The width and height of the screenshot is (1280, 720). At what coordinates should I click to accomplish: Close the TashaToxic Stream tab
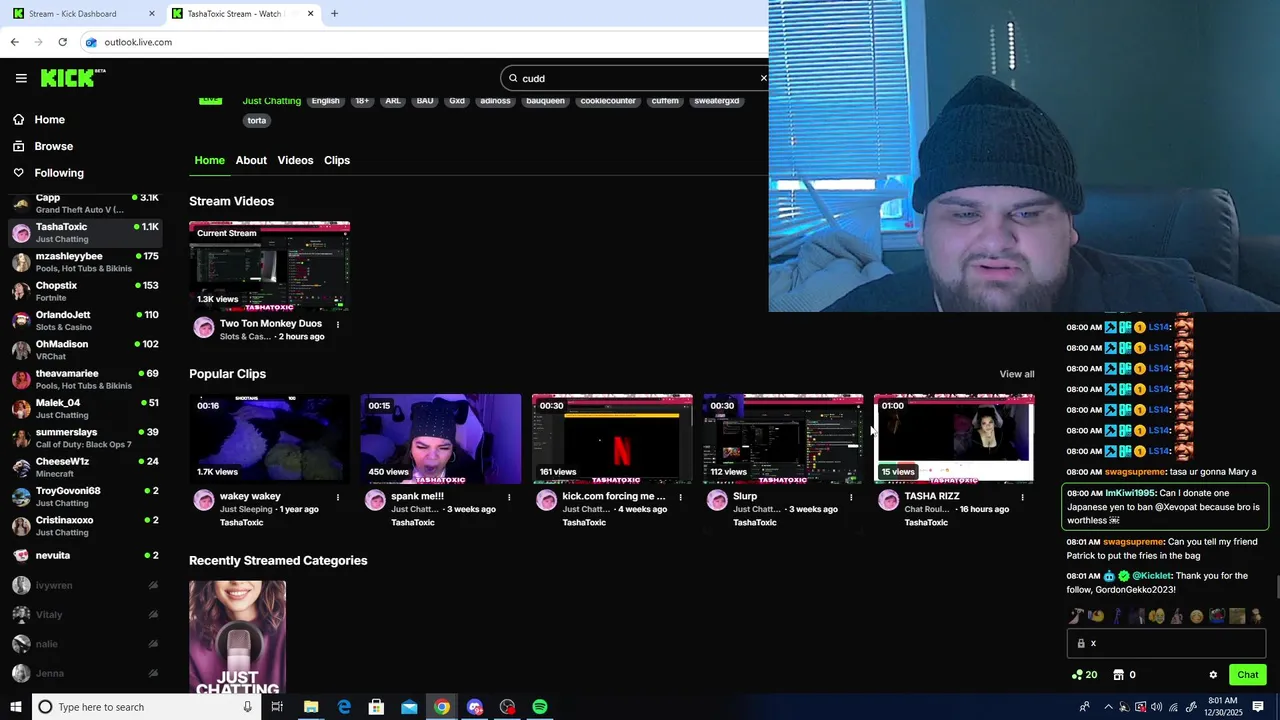[310, 13]
